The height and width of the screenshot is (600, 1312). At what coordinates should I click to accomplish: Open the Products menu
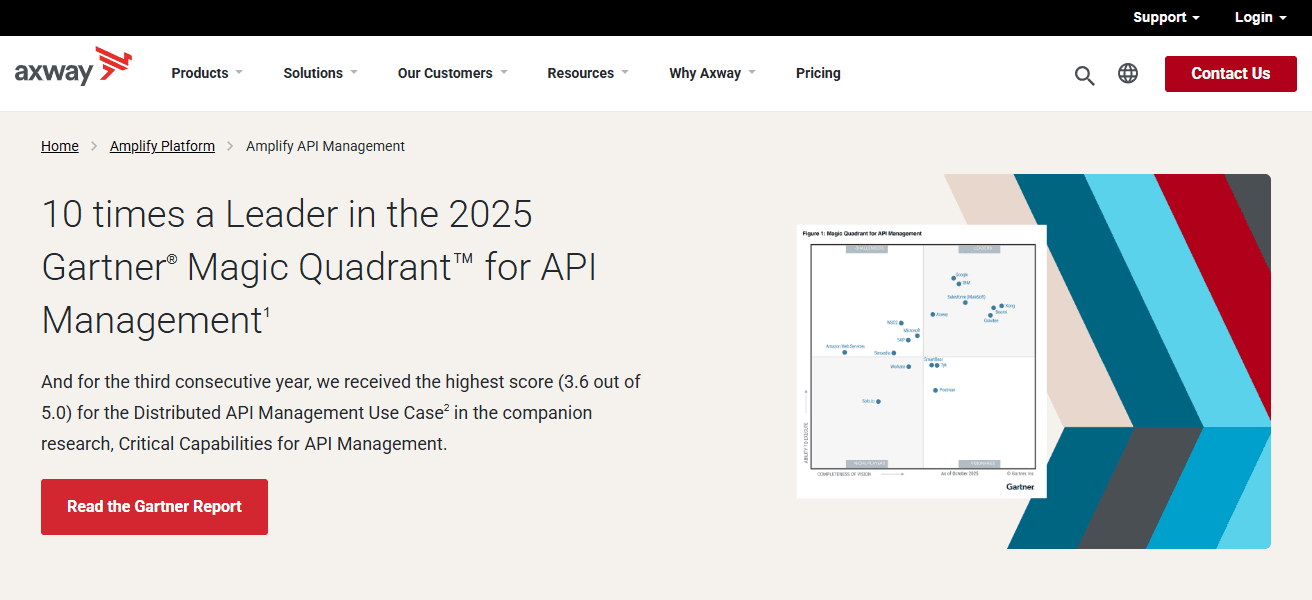207,73
